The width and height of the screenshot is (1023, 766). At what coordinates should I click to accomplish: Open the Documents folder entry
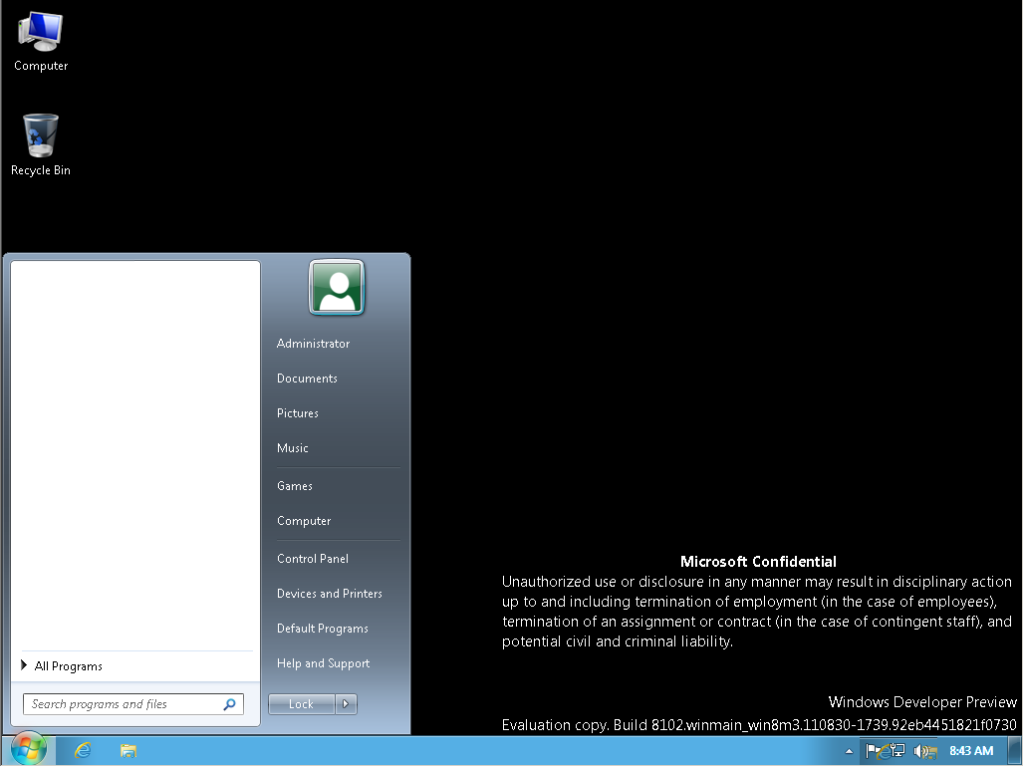[307, 379]
